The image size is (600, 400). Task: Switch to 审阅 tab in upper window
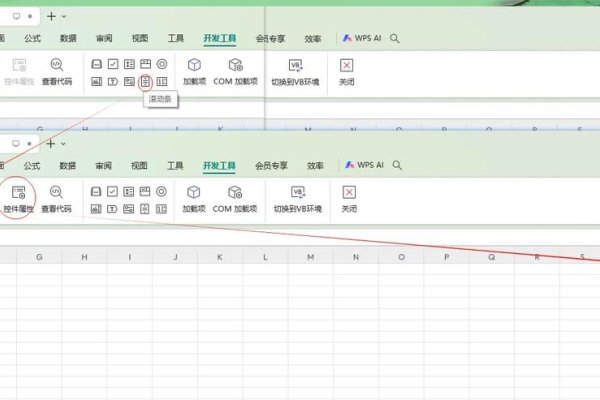click(x=104, y=38)
